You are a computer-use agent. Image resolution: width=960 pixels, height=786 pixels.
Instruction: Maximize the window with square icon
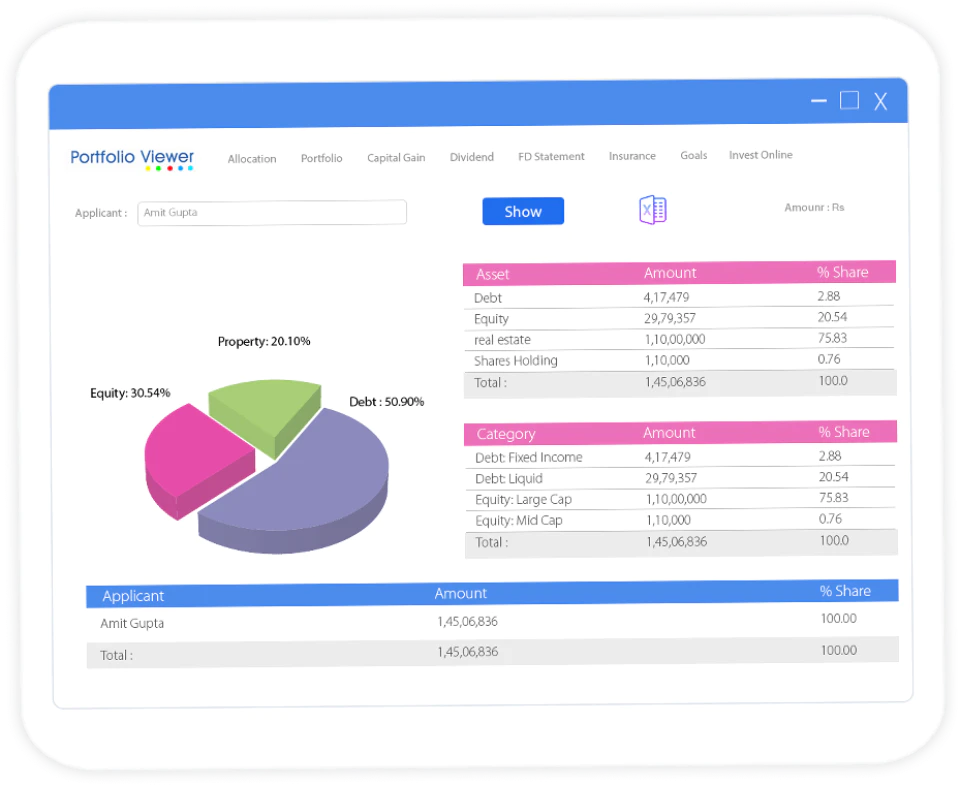pos(849,100)
